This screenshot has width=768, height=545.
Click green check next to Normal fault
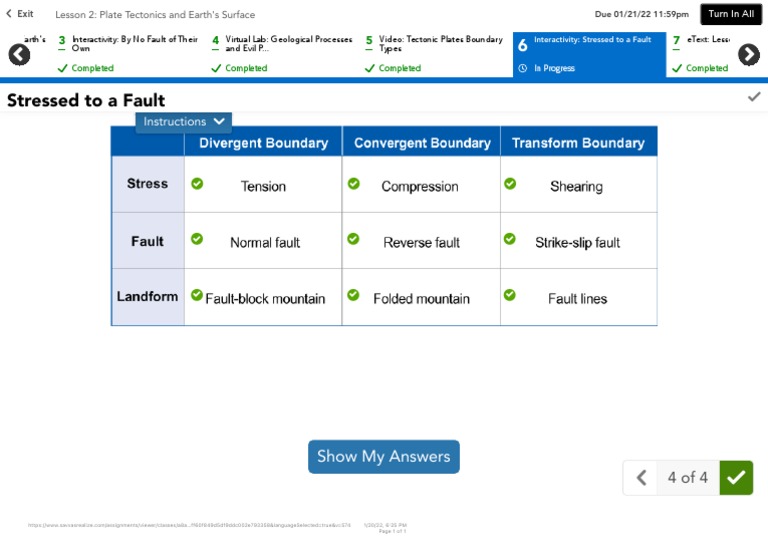click(x=197, y=239)
